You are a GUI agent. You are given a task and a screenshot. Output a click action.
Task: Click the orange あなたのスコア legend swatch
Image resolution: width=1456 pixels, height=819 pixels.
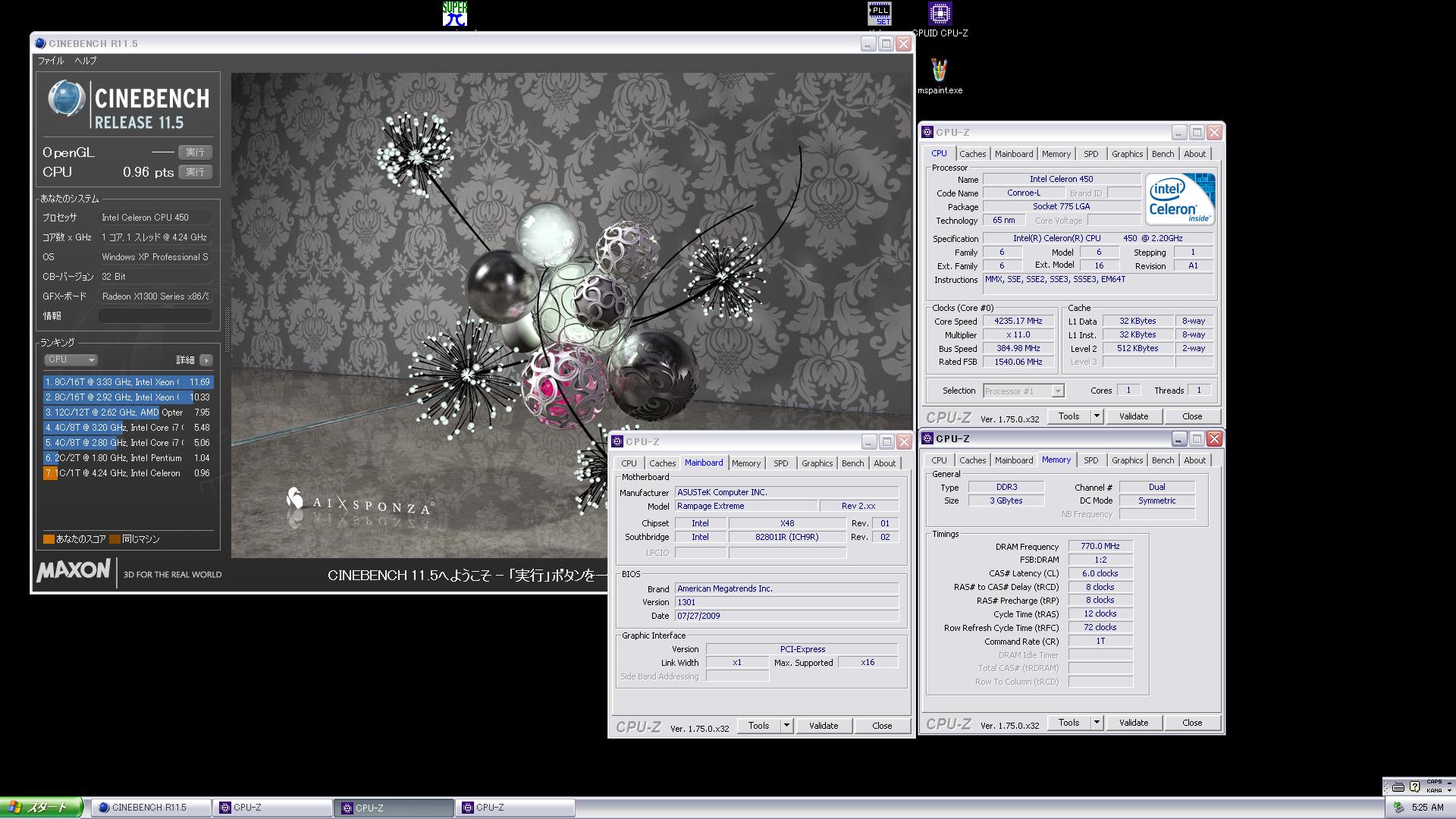coord(49,539)
